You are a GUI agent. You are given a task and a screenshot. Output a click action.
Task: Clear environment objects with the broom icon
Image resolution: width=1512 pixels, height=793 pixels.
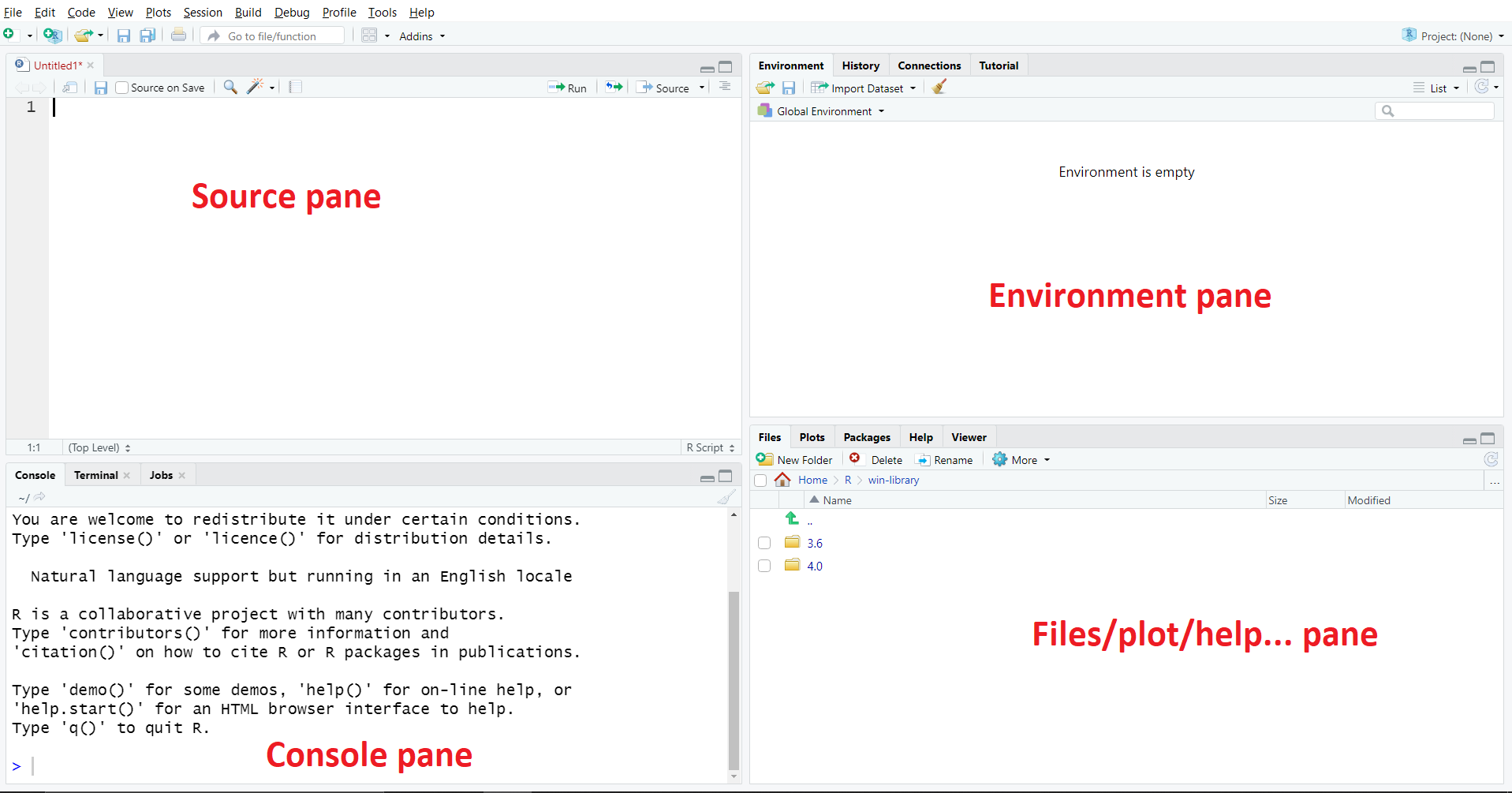[939, 88]
